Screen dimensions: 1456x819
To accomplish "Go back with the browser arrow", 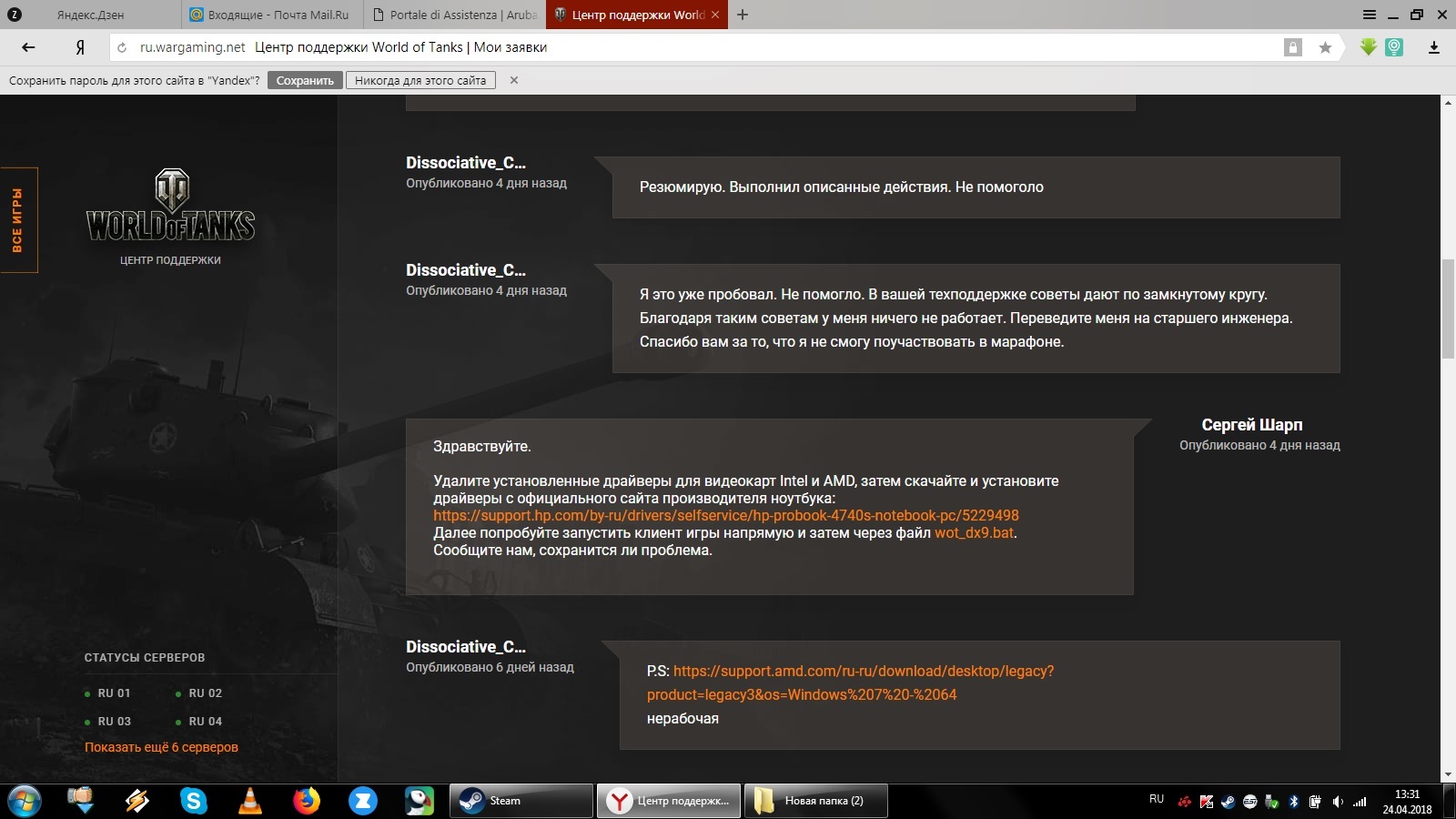I will click(28, 47).
